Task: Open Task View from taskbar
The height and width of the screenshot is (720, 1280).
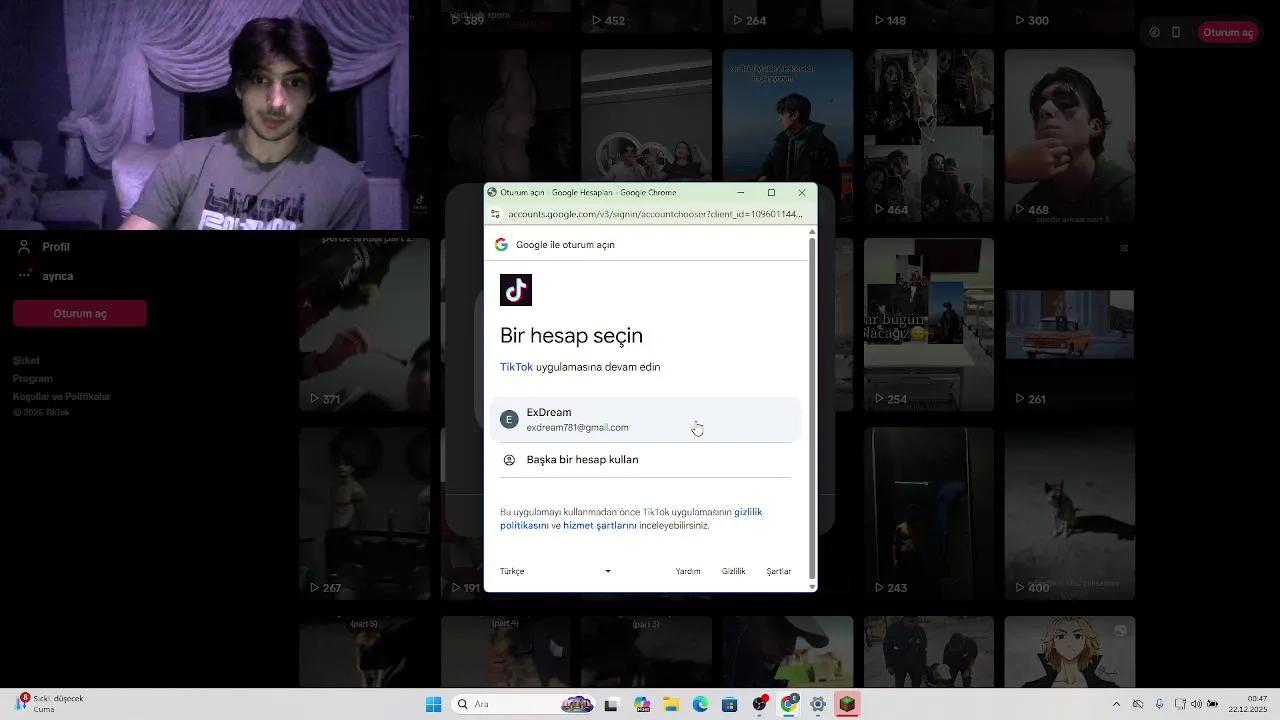Action: click(x=611, y=704)
